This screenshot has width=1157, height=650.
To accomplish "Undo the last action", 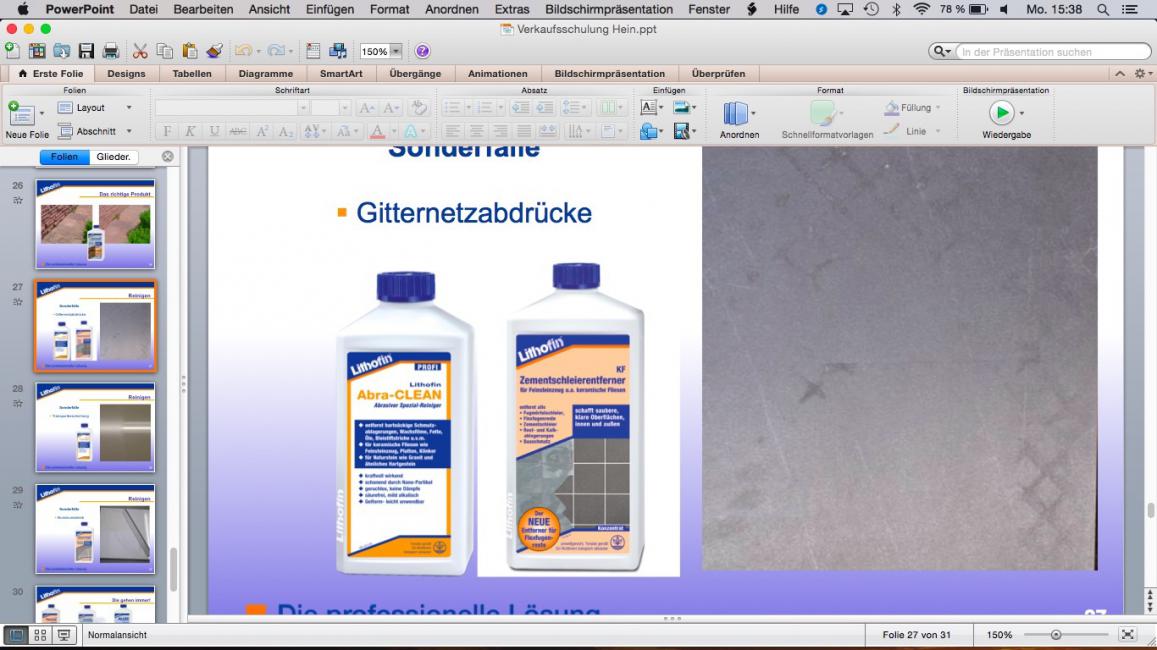I will click(243, 51).
